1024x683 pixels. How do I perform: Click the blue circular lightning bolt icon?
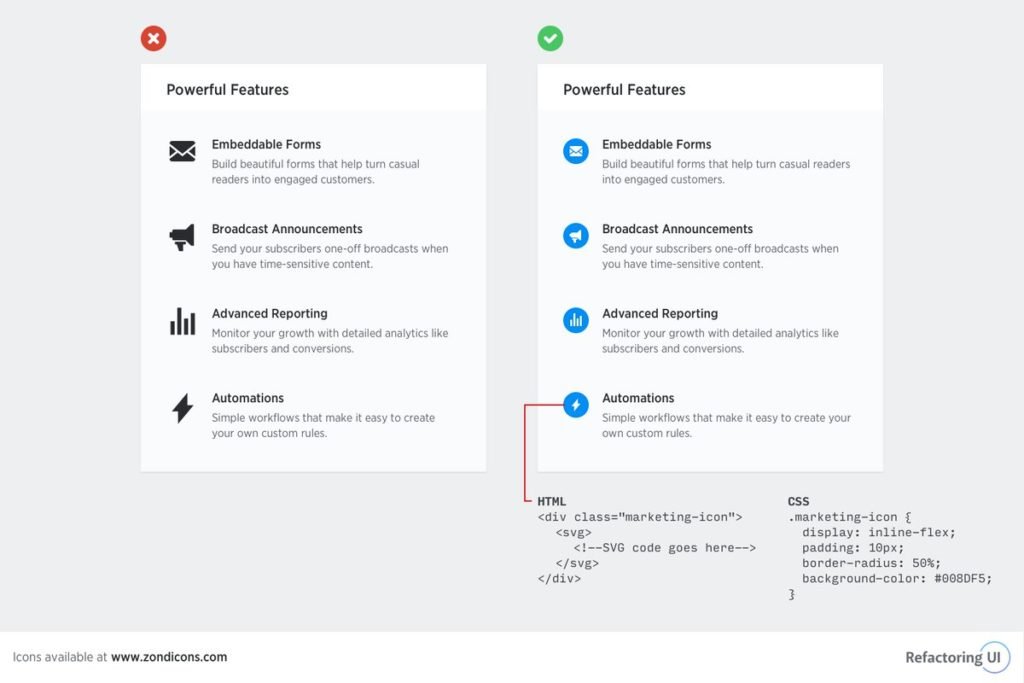pyautogui.click(x=575, y=405)
